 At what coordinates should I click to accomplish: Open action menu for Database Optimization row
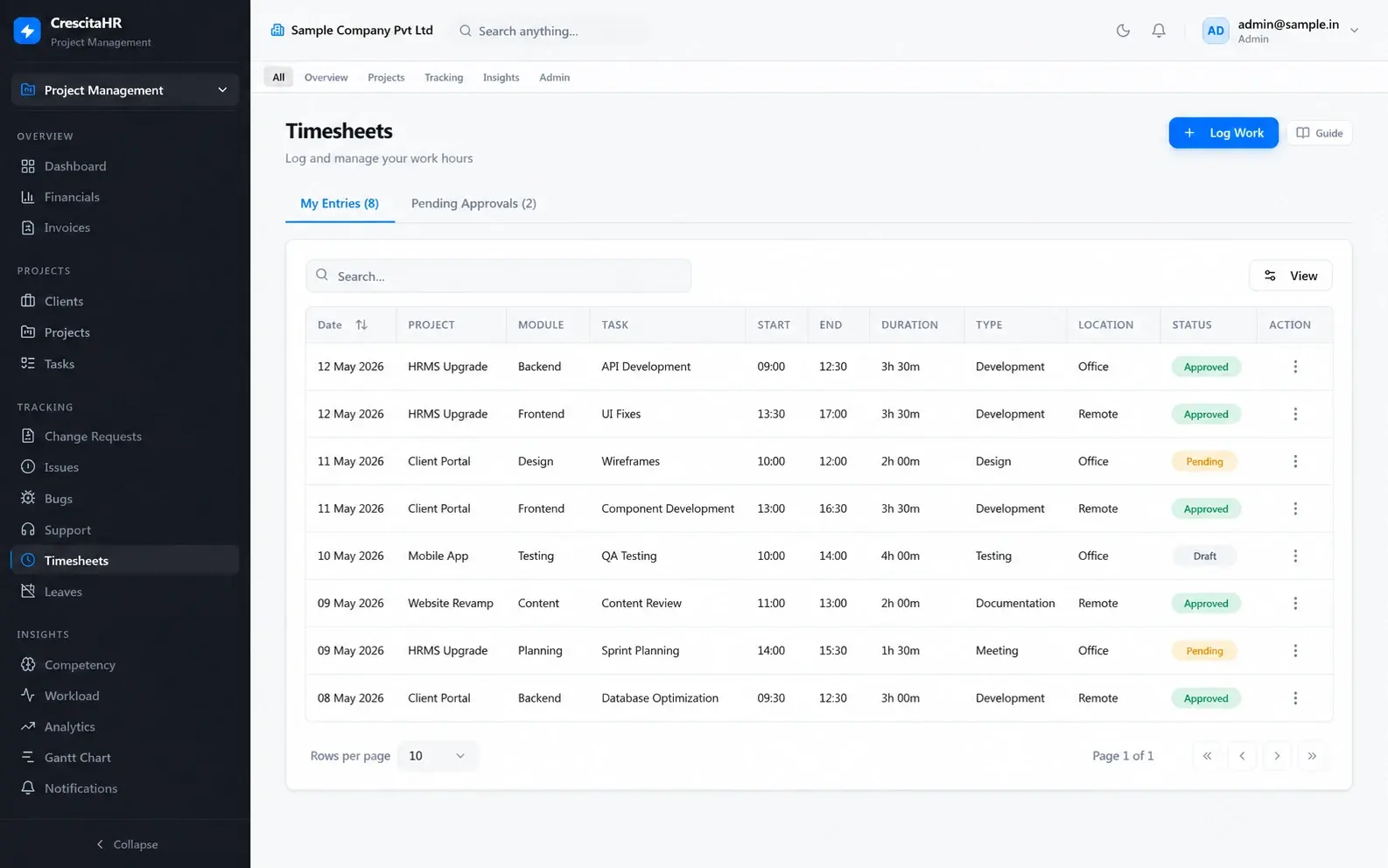[1295, 698]
